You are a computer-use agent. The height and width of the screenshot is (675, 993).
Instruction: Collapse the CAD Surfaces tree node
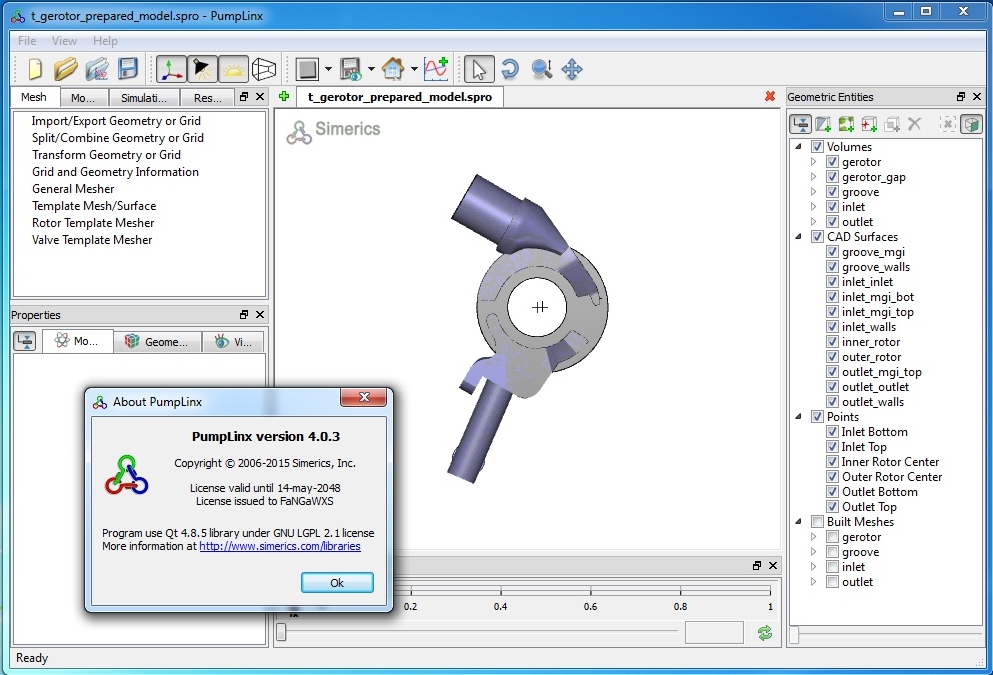click(x=799, y=237)
